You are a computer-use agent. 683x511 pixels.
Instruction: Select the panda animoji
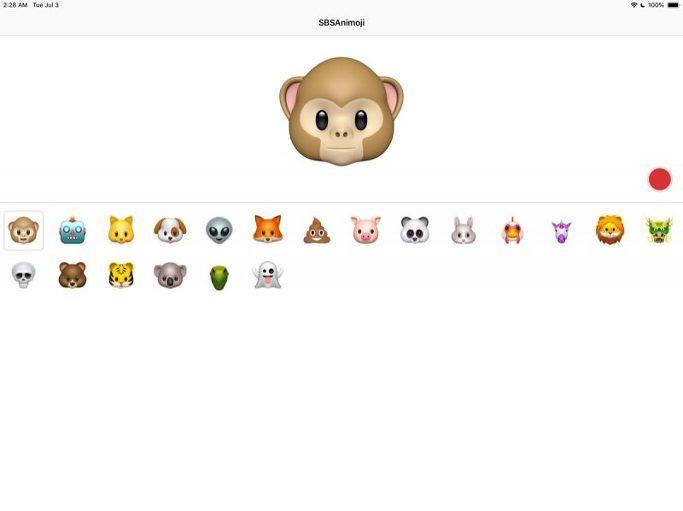[x=415, y=230]
